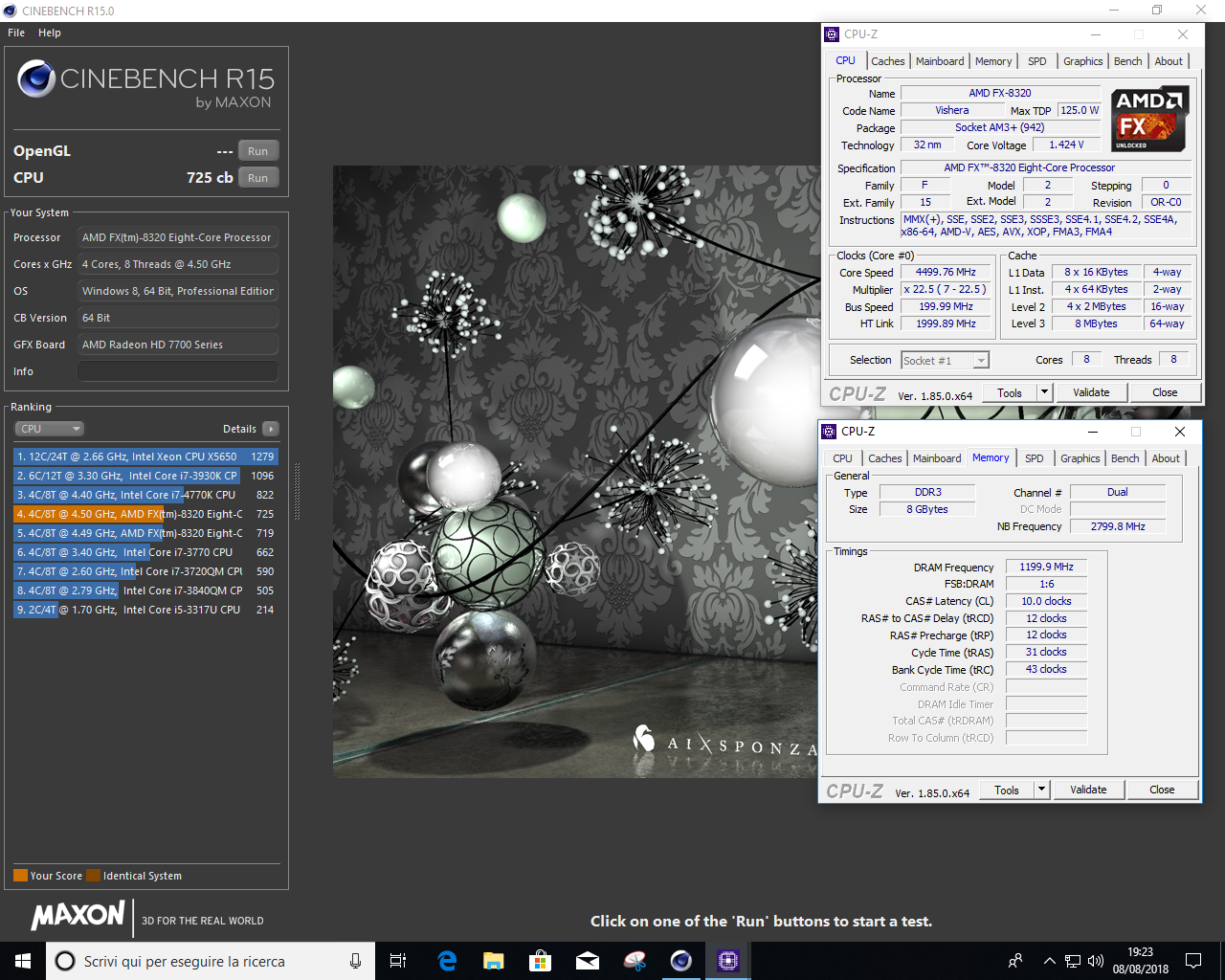The width and height of the screenshot is (1225, 980).
Task: Open the Action Center notifications icon
Action: (x=1193, y=961)
